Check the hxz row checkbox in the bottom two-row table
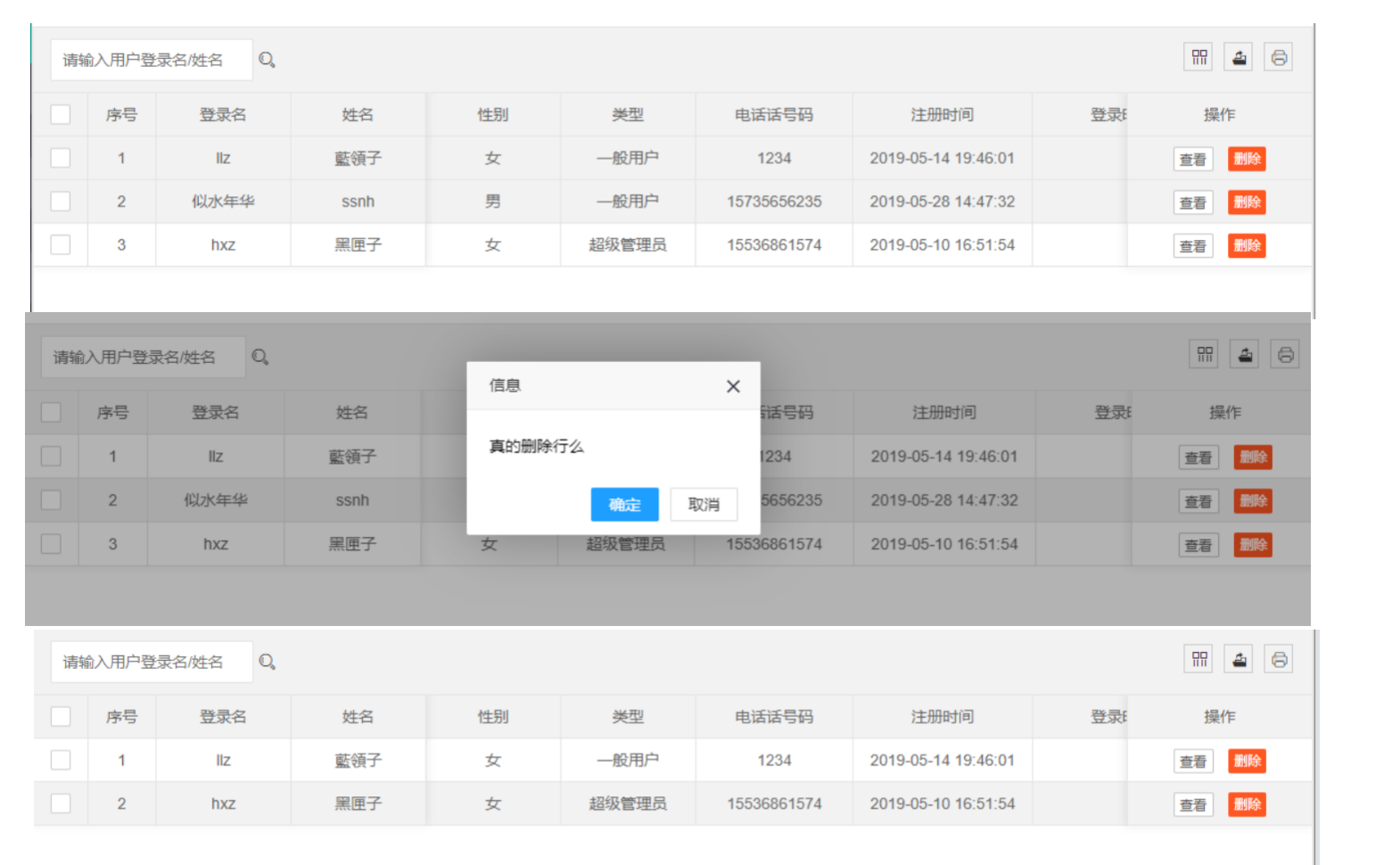 pos(61,803)
